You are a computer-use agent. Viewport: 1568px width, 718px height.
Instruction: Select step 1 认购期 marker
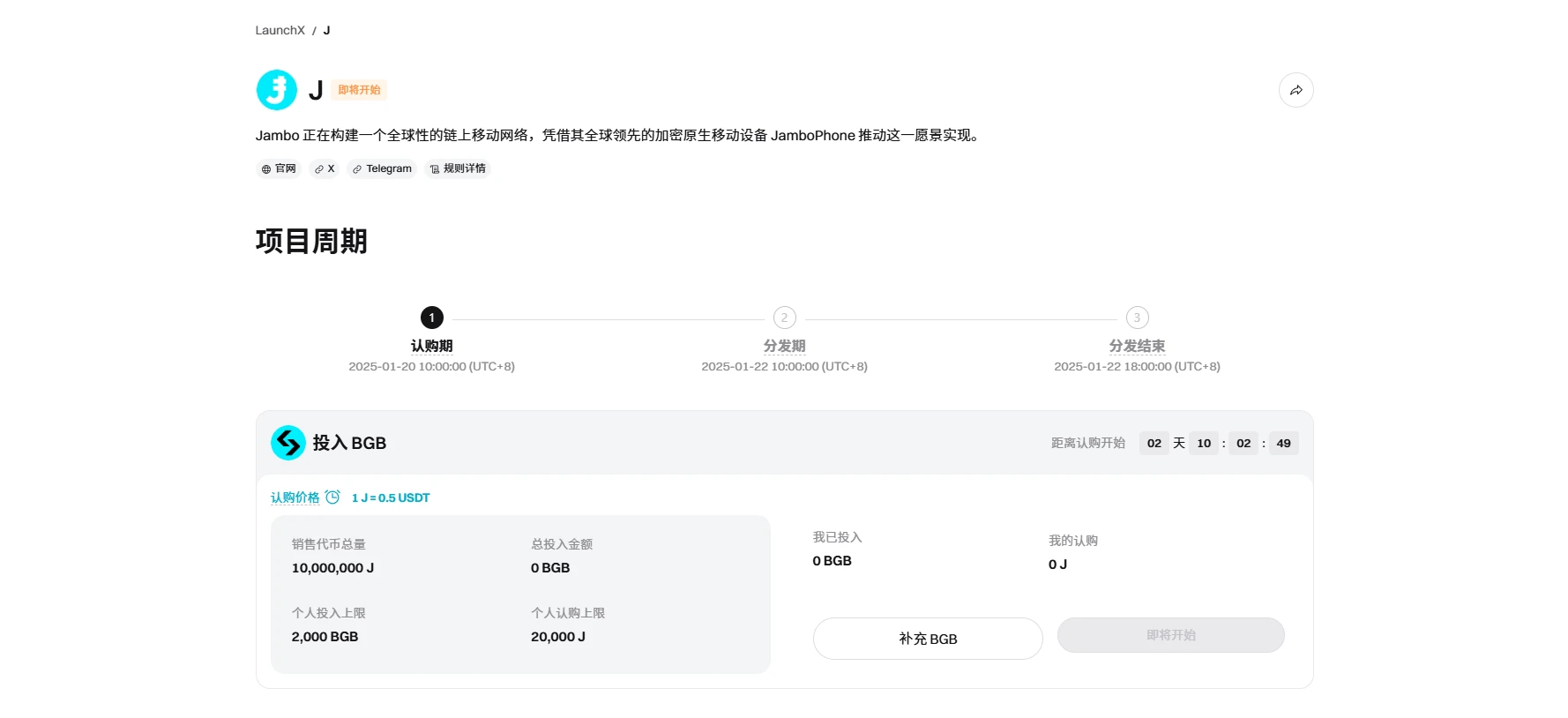click(432, 318)
